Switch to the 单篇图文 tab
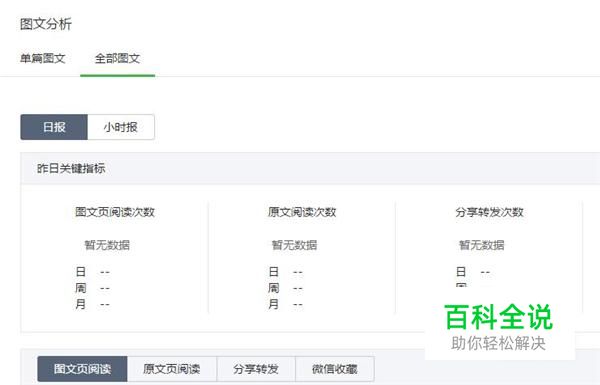This screenshot has width=600, height=385. tap(42, 59)
